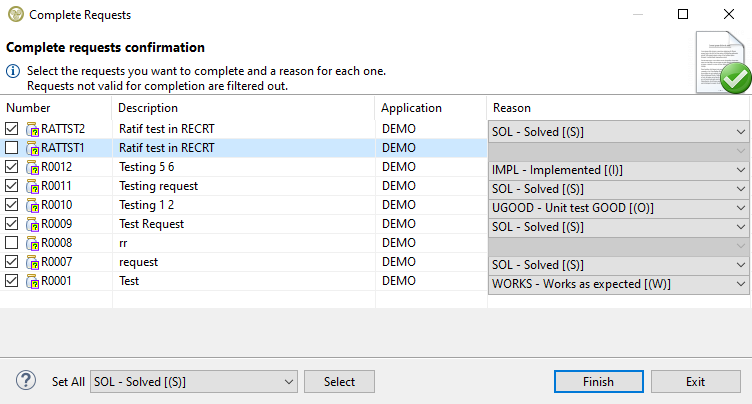Check the RATTST1 request checkbox
The width and height of the screenshot is (752, 404).
(x=11, y=148)
